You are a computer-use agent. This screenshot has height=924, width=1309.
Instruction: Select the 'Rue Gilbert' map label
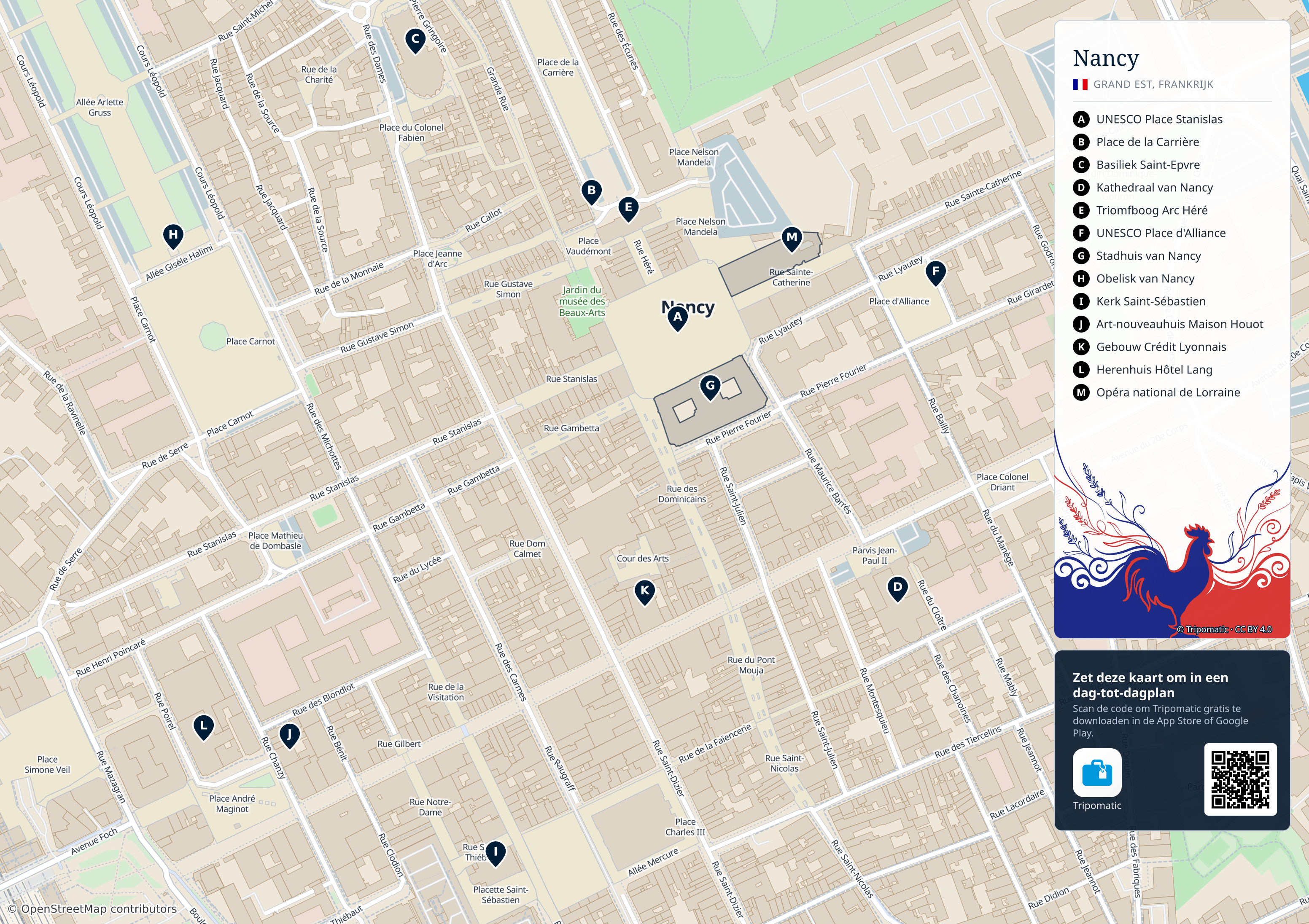click(x=399, y=744)
